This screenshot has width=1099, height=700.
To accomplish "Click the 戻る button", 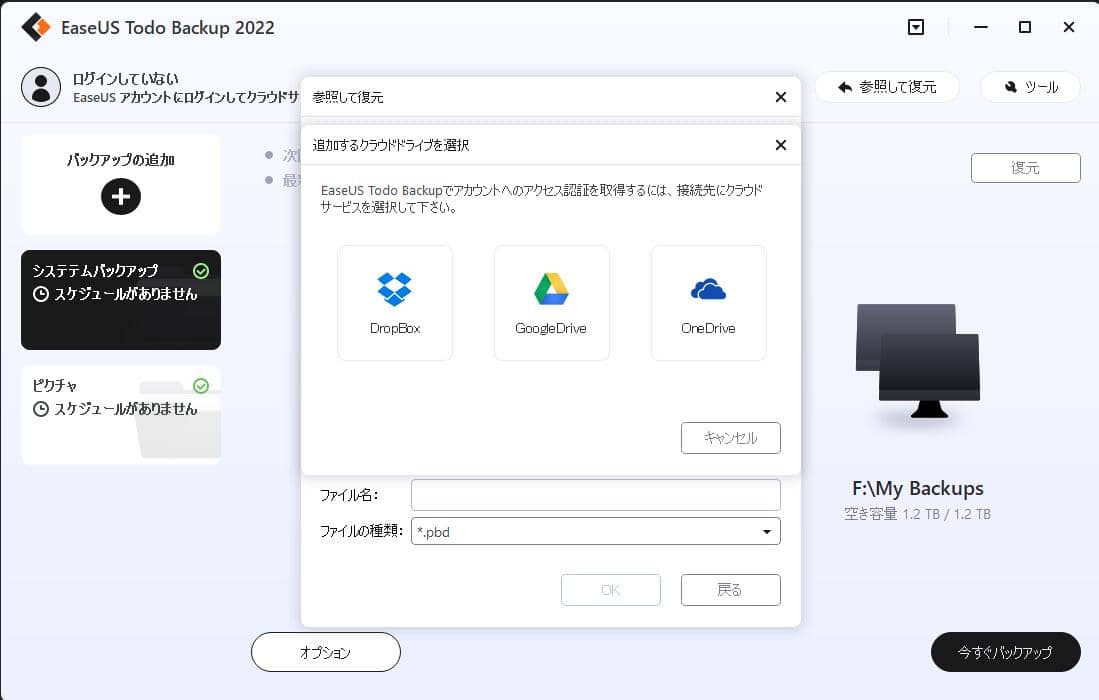I will coord(730,590).
